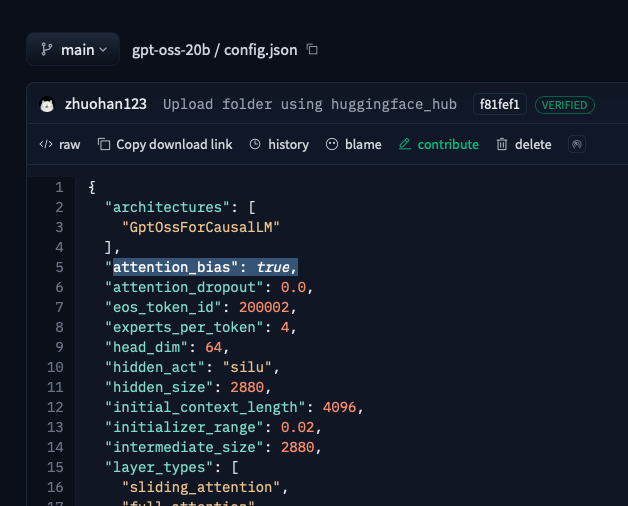Click "eos_token_id" key
628x506 pixels.
click(x=163, y=307)
